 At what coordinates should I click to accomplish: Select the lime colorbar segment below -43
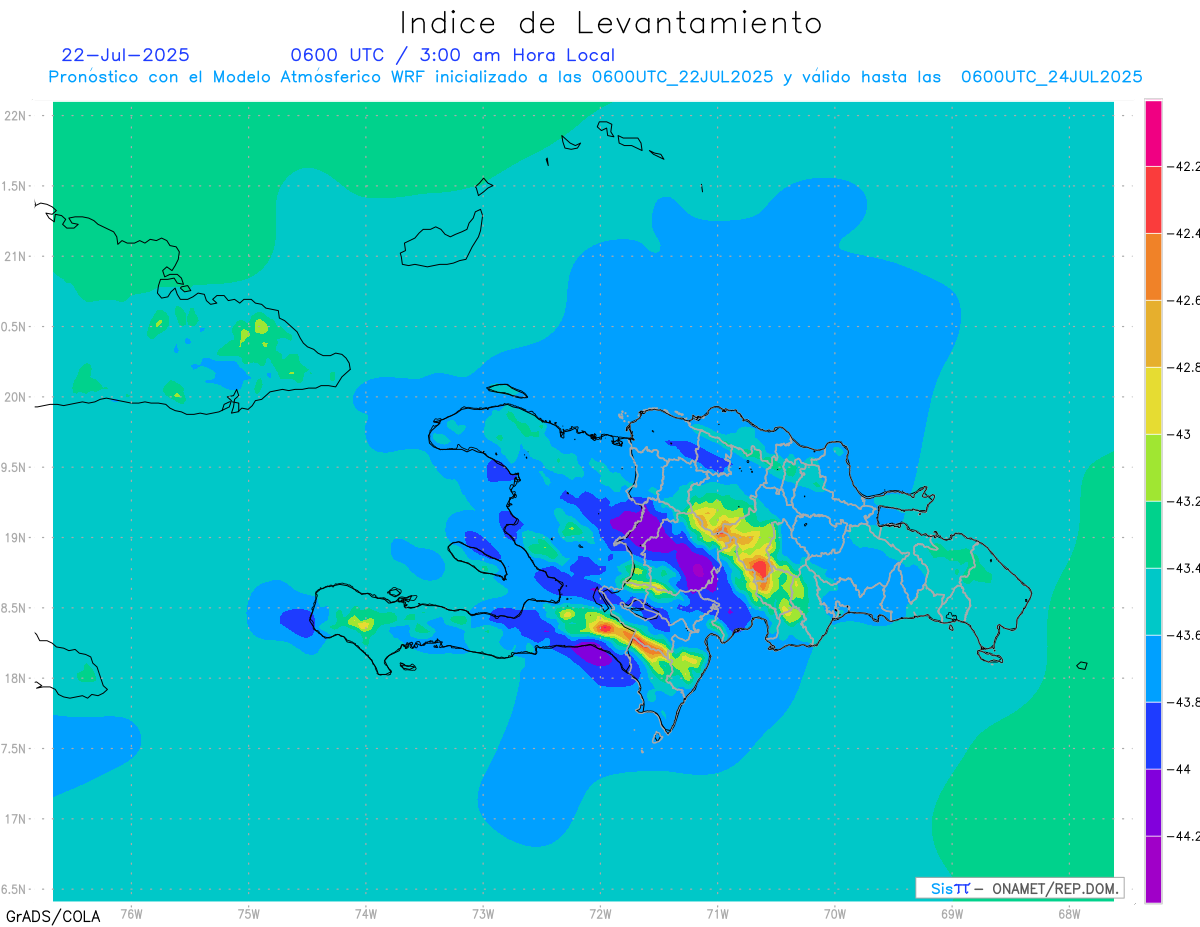tap(1153, 467)
